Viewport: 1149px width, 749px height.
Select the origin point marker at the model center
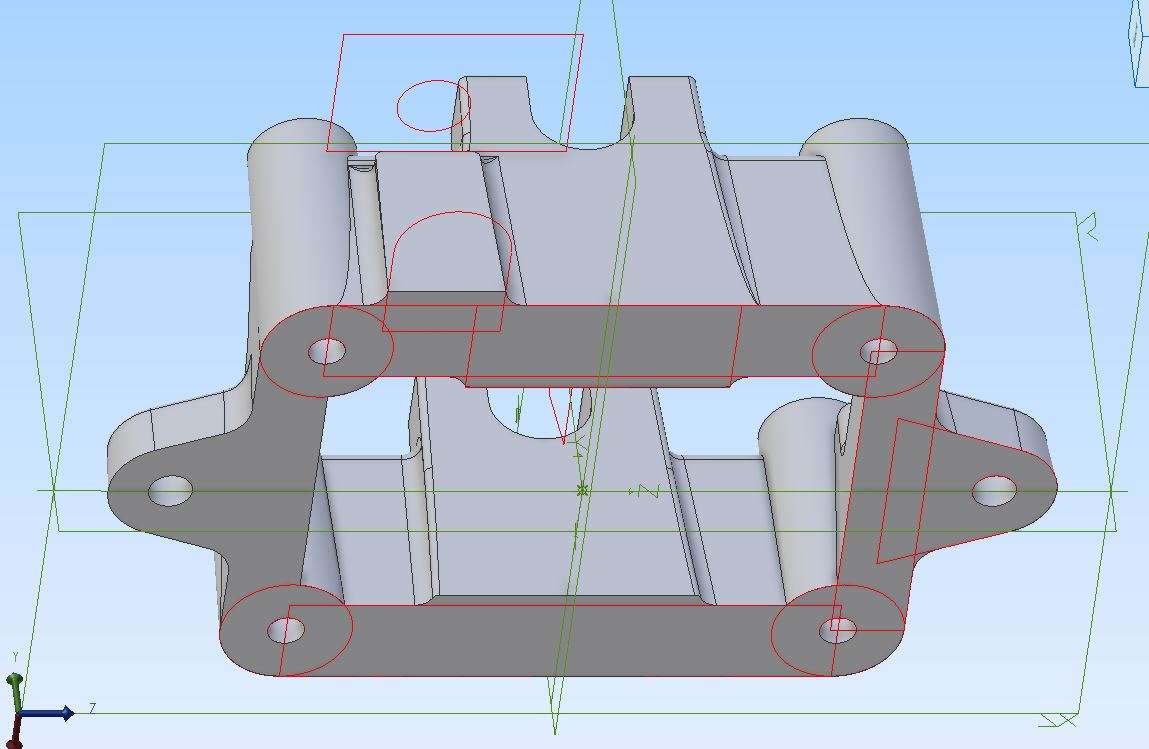click(x=582, y=490)
